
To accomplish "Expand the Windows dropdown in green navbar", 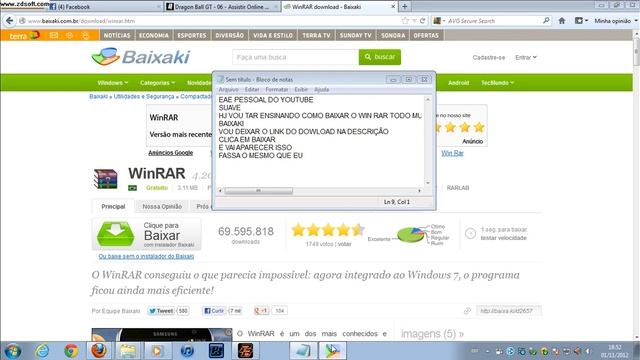I will [x=113, y=83].
